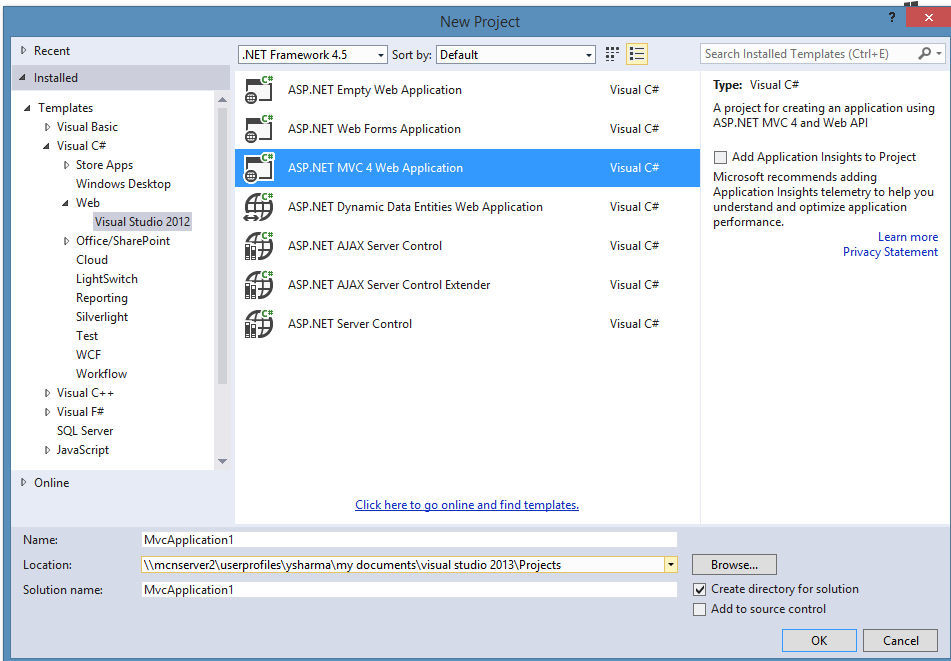Image resolution: width=951 pixels, height=661 pixels.
Task: Click the Solution name input field
Action: (409, 589)
